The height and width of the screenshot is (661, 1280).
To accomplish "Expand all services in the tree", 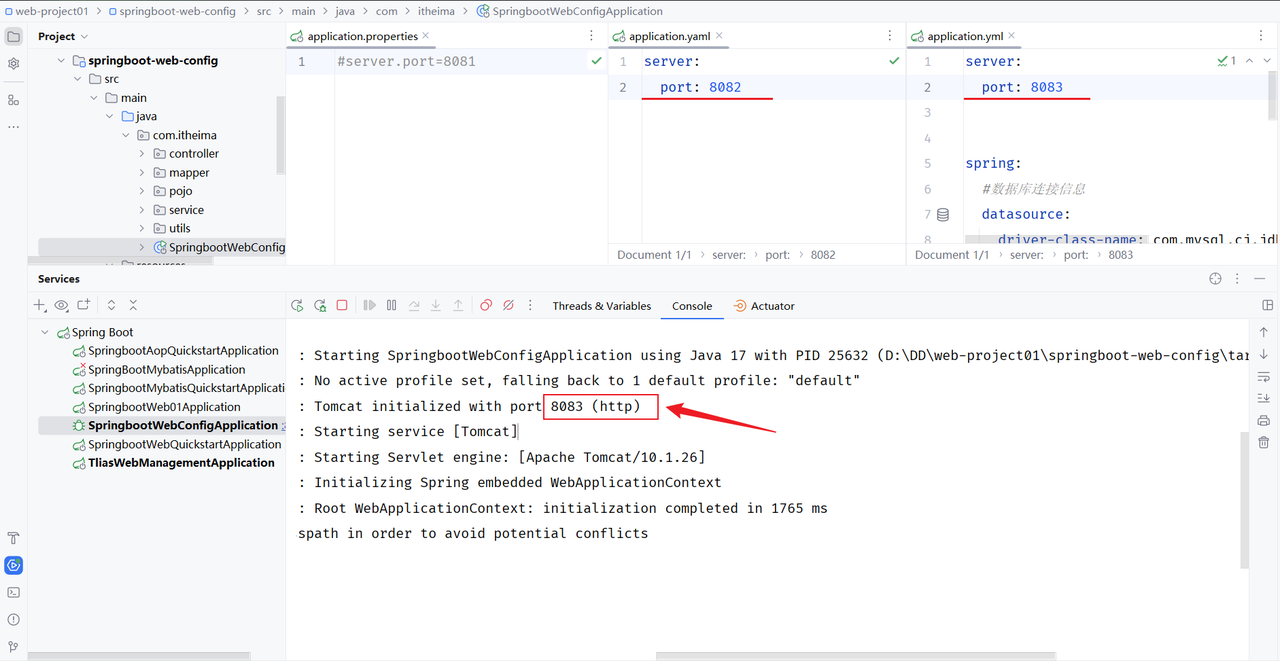I will tap(111, 305).
